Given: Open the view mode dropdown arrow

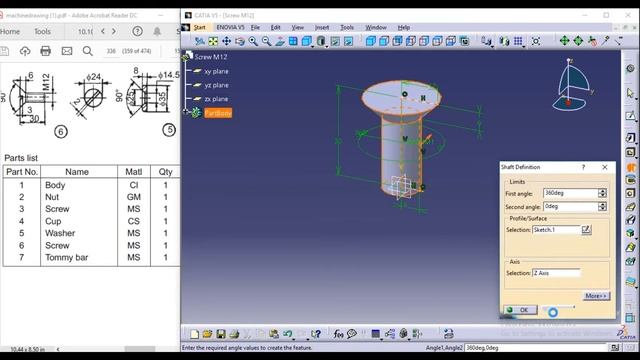Looking at the screenshot, I should click(x=327, y=46).
